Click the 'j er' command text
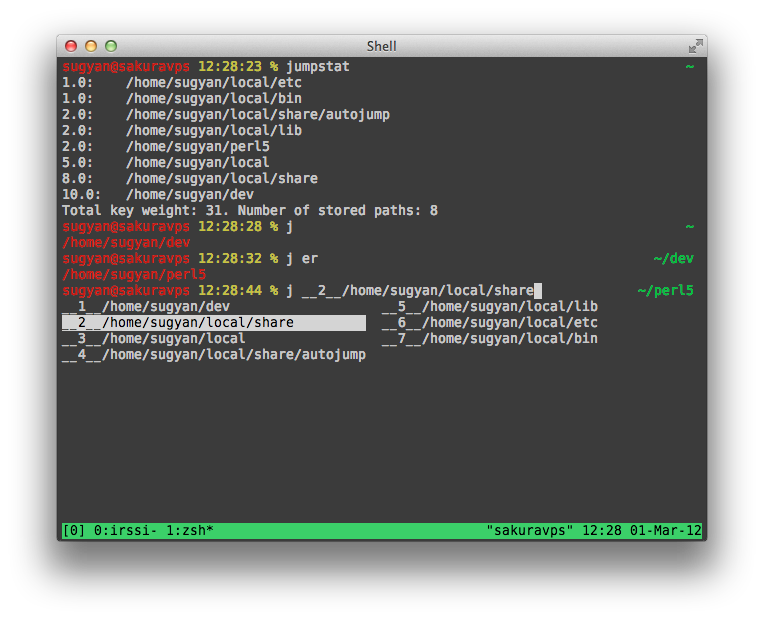764x620 pixels. [x=302, y=258]
